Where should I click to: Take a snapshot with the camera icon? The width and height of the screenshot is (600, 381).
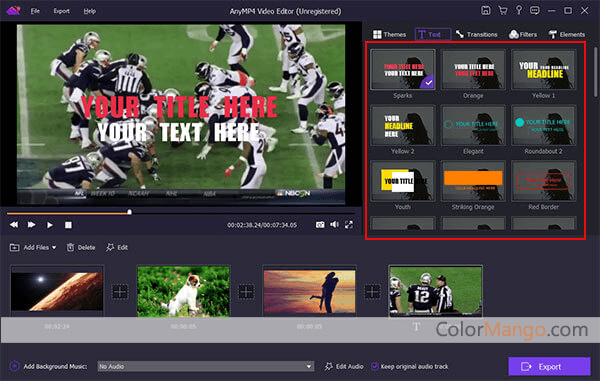(x=320, y=225)
